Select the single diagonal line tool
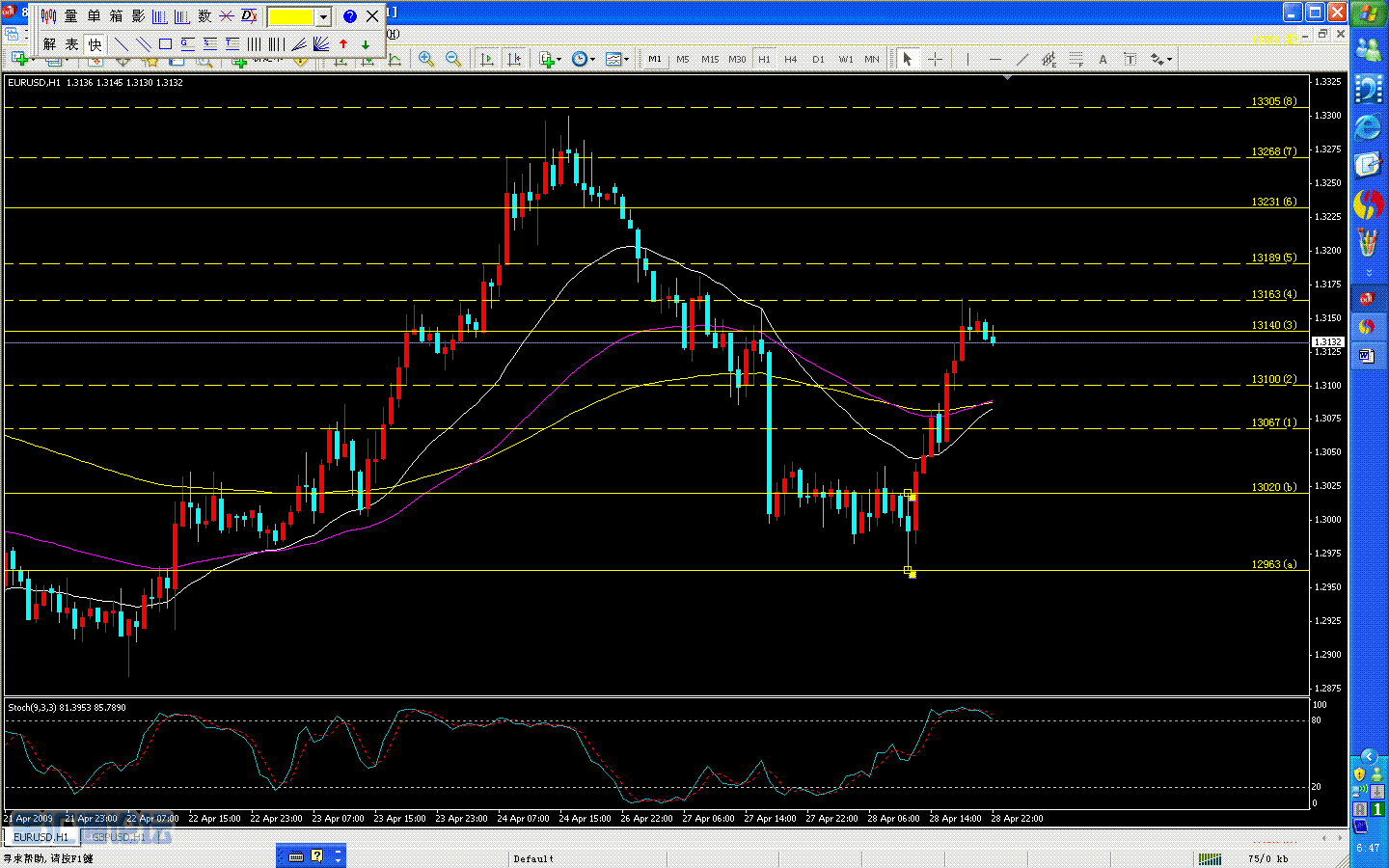Viewport: 1389px width, 868px height. click(121, 44)
